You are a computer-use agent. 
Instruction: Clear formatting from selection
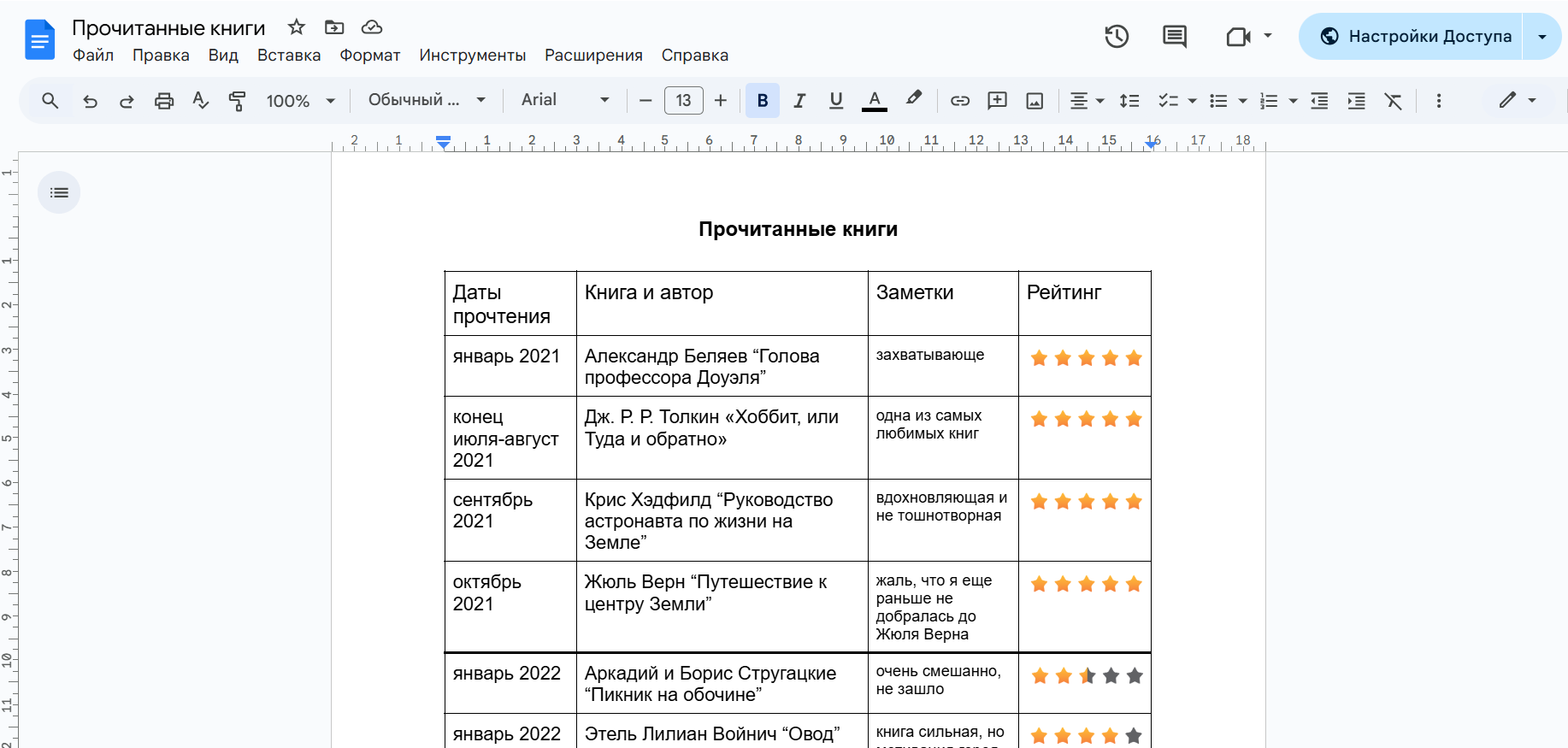click(x=1394, y=101)
